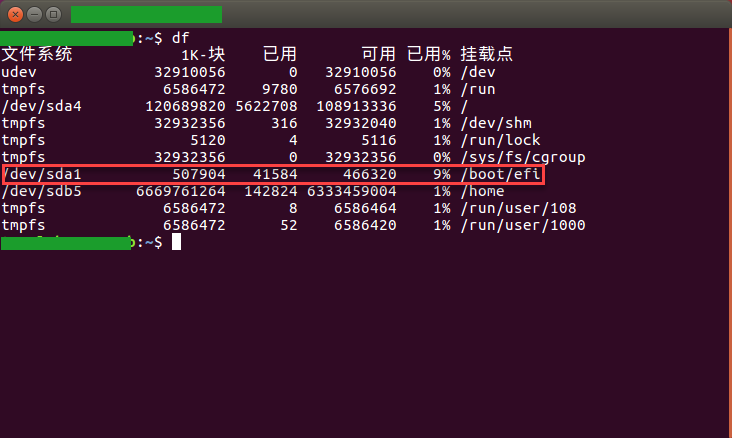The width and height of the screenshot is (732, 438).
Task: Click the 可用 column header
Action: 379,54
